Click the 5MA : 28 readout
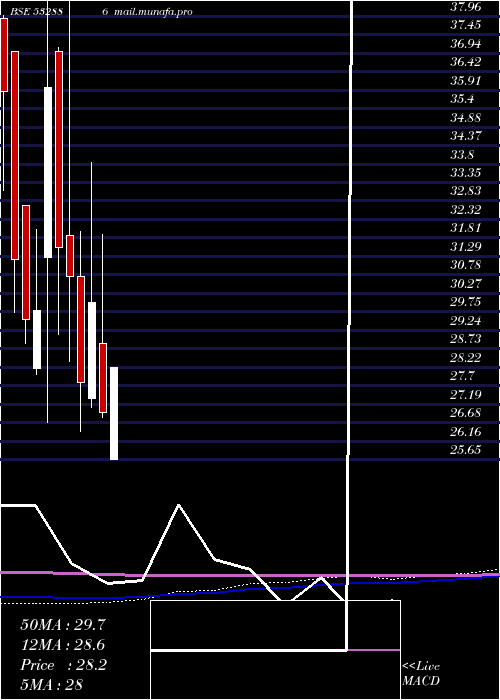500x700 pixels. [x=52, y=685]
